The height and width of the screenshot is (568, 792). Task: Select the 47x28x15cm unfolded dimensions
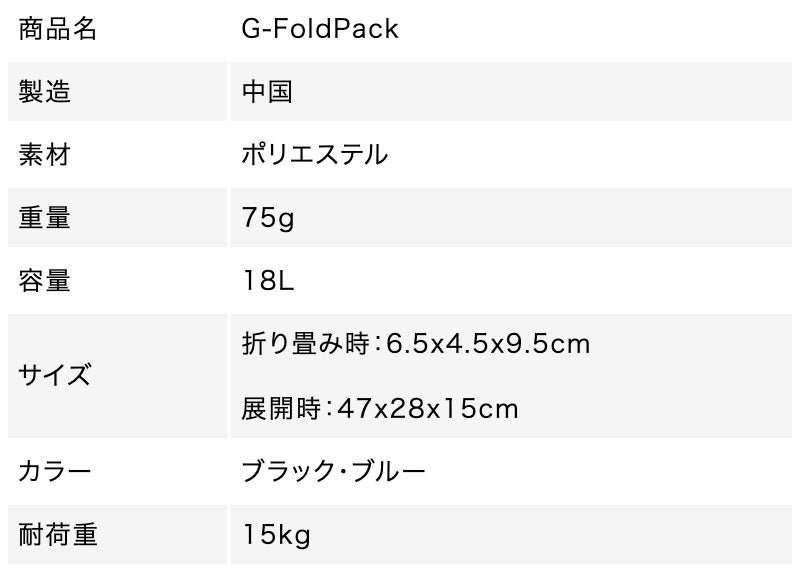click(428, 408)
